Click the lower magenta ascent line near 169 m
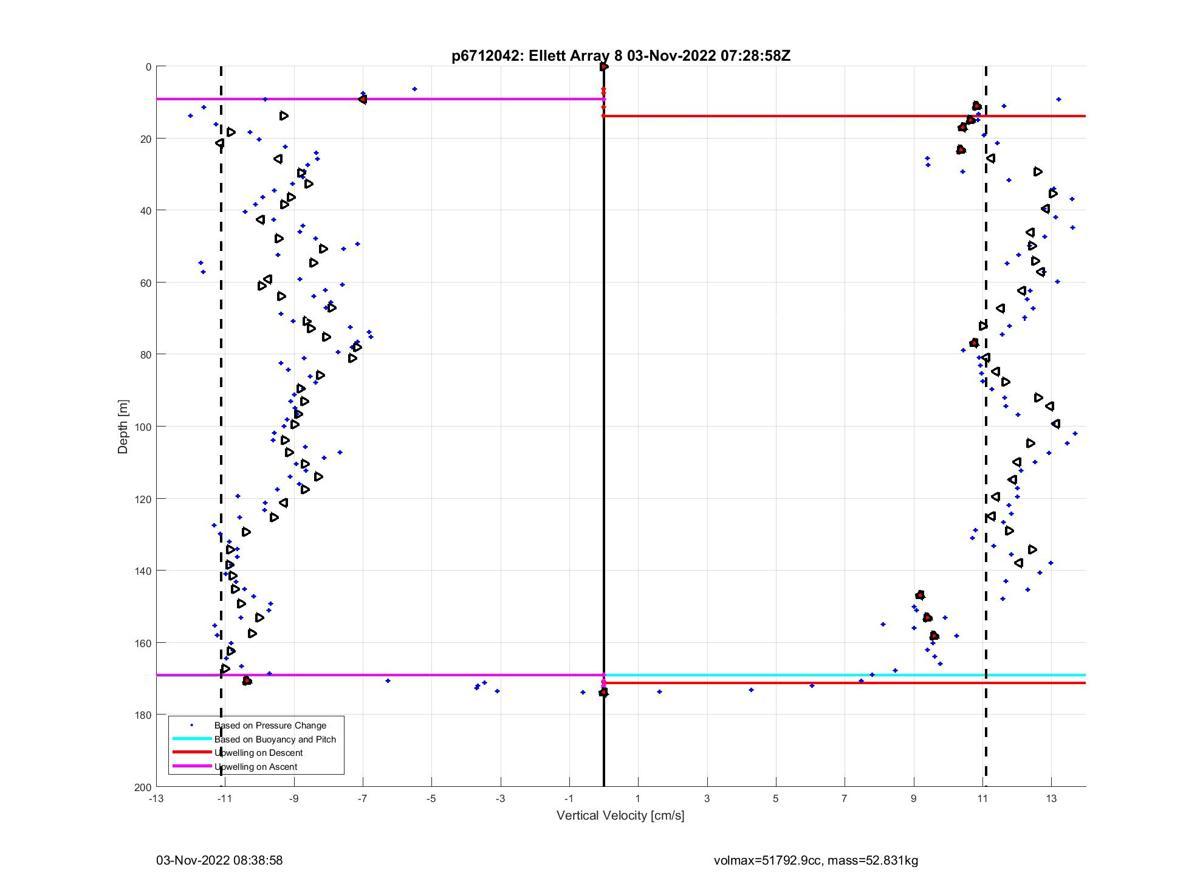1200x885 pixels. point(380,675)
